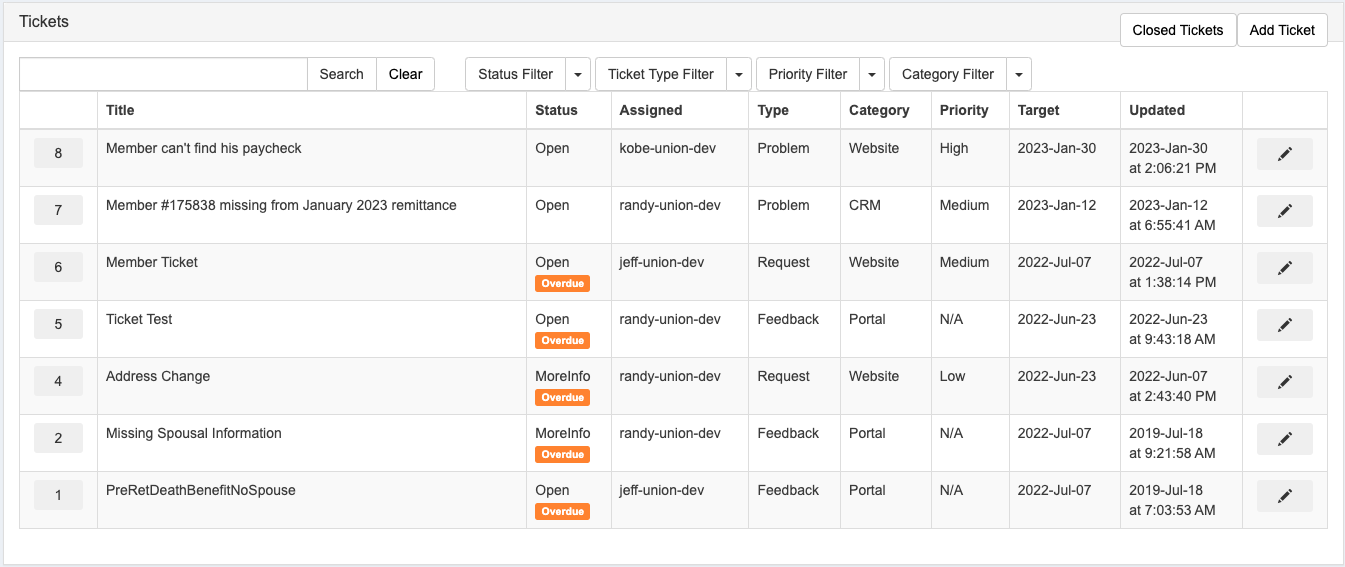Click the Status Filter button

[516, 74]
